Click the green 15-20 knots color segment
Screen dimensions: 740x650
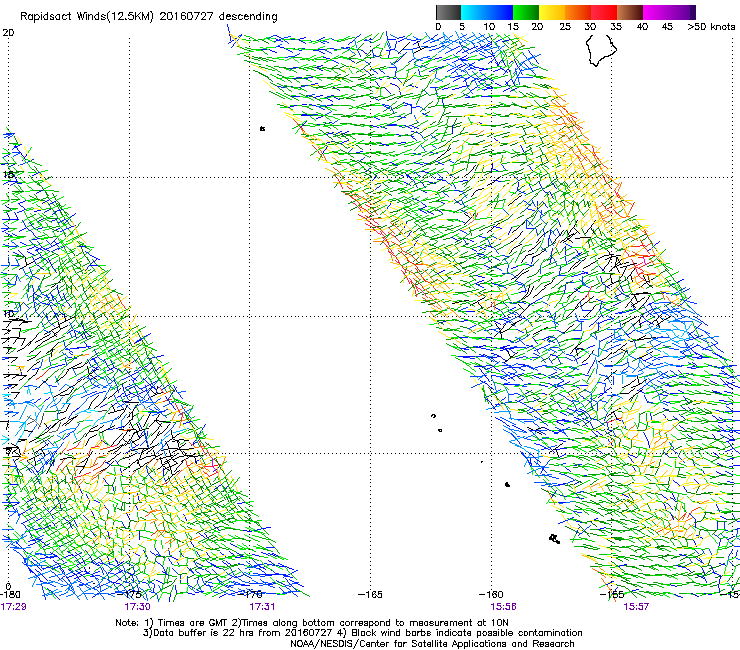(526, 12)
